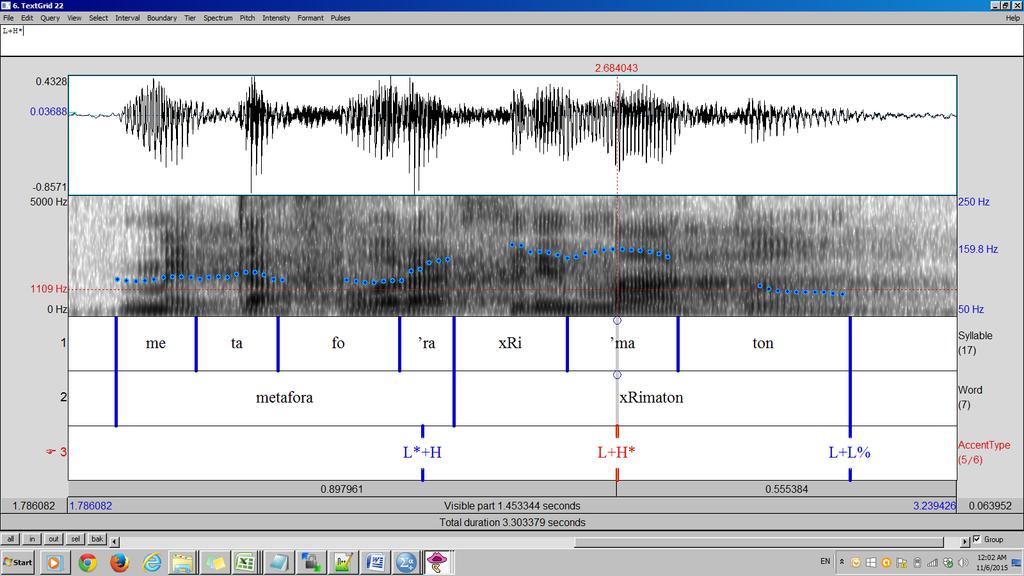Click the 'sel' zoom button
This screenshot has width=1024, height=576.
coord(75,539)
